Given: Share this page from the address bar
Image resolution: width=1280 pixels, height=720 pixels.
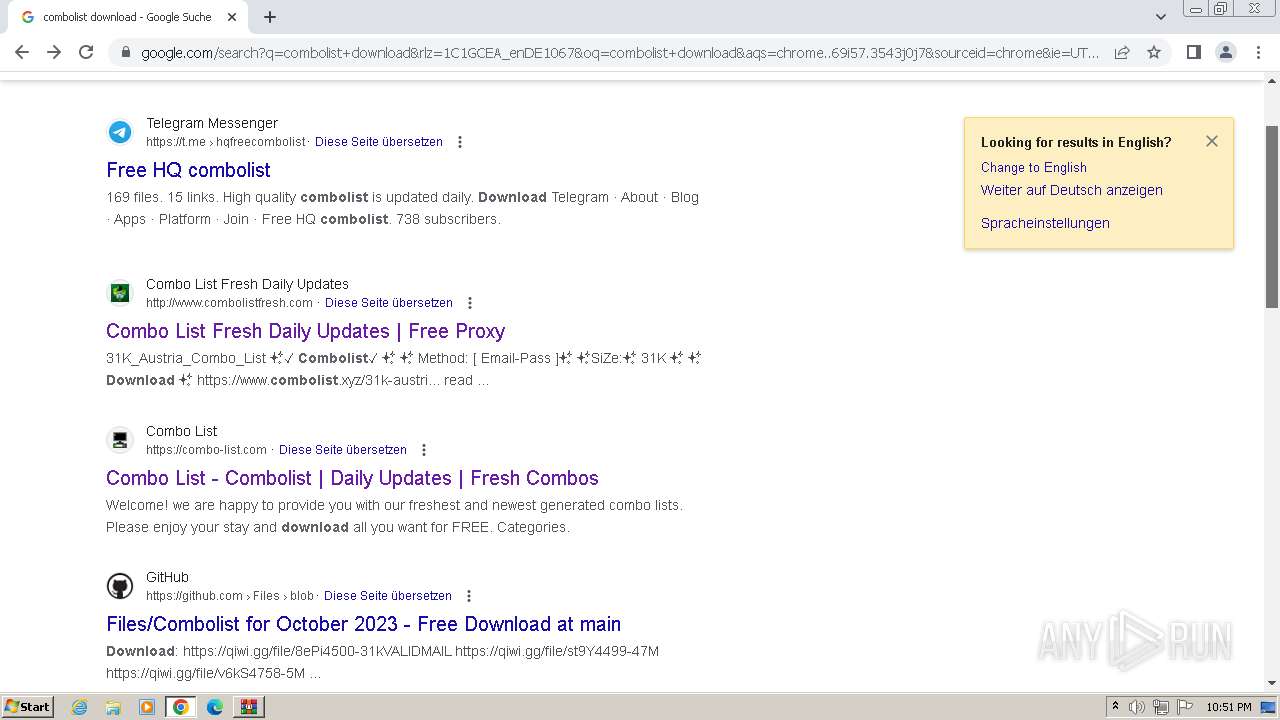Looking at the screenshot, I should [1122, 52].
